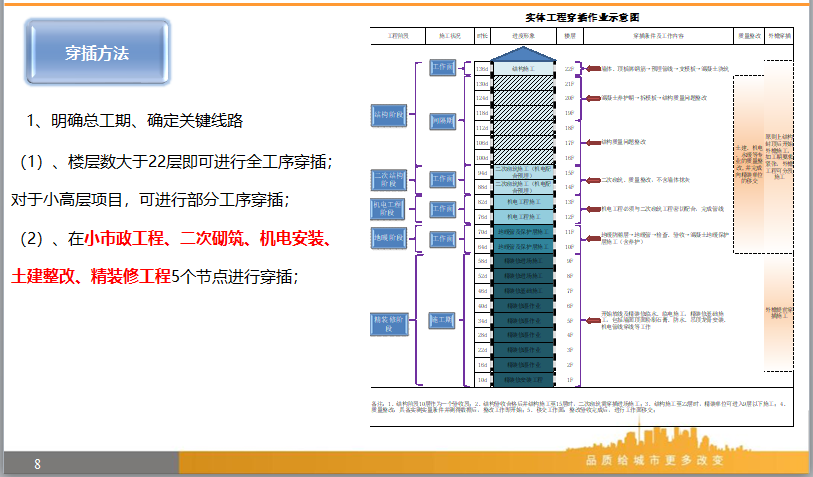813x477 pixels.
Task: Click the 100d duration cell
Action: click(482, 158)
